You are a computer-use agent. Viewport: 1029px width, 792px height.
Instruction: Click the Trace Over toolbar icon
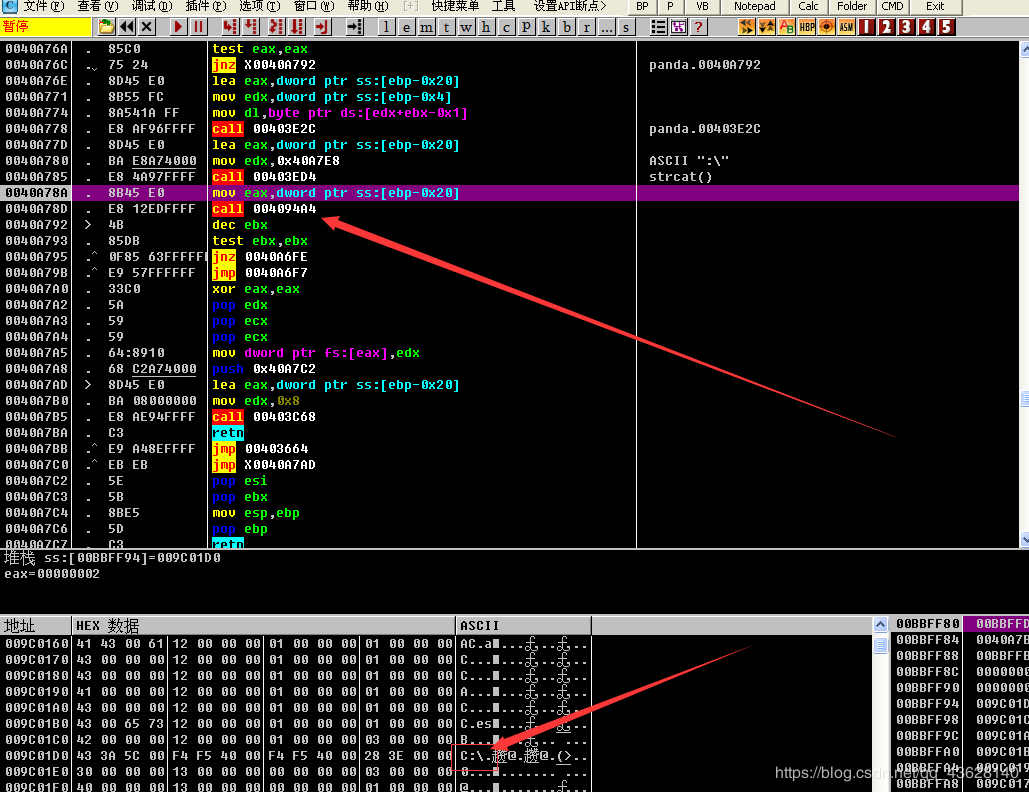(298, 27)
